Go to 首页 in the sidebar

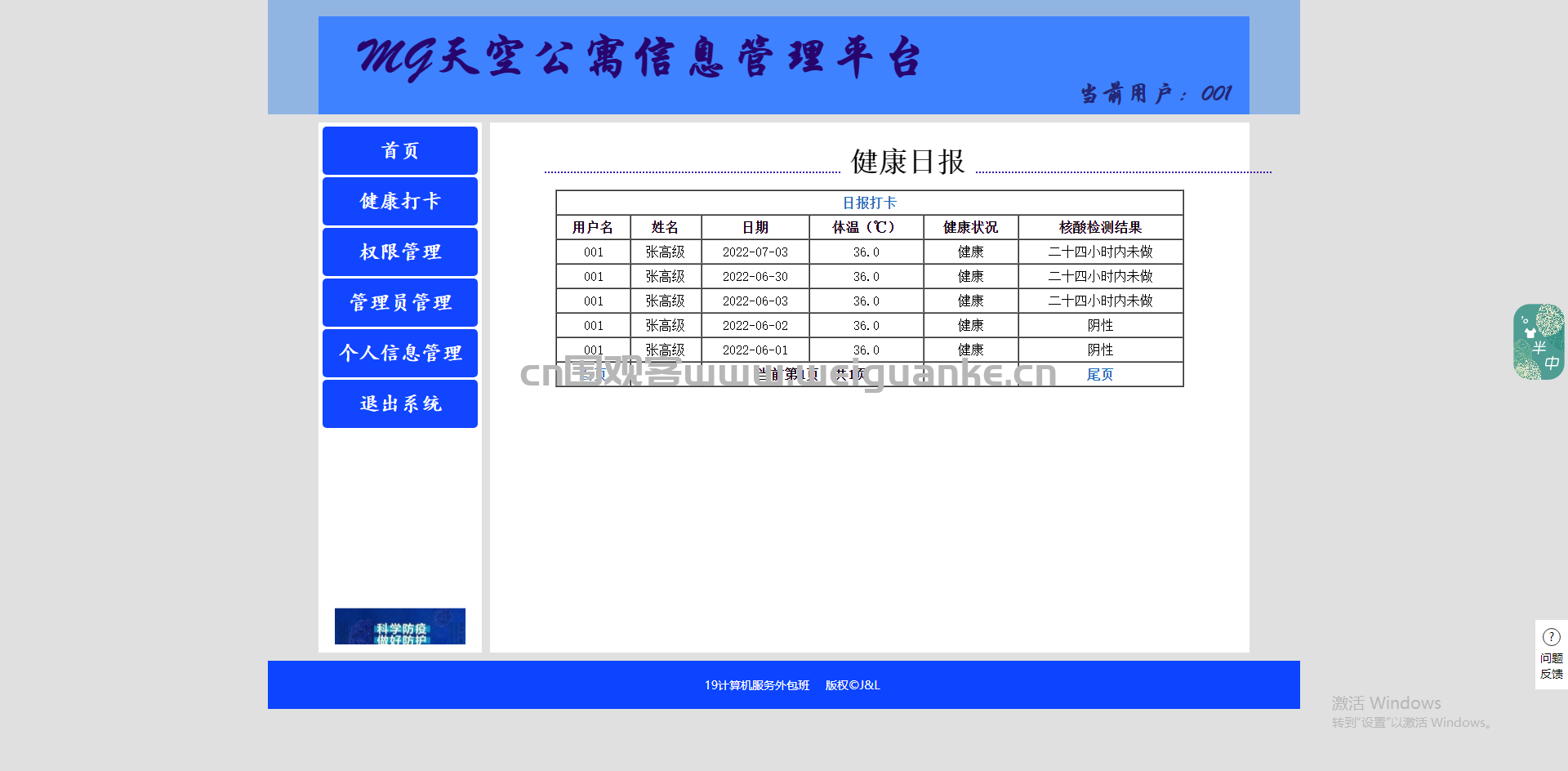(400, 150)
